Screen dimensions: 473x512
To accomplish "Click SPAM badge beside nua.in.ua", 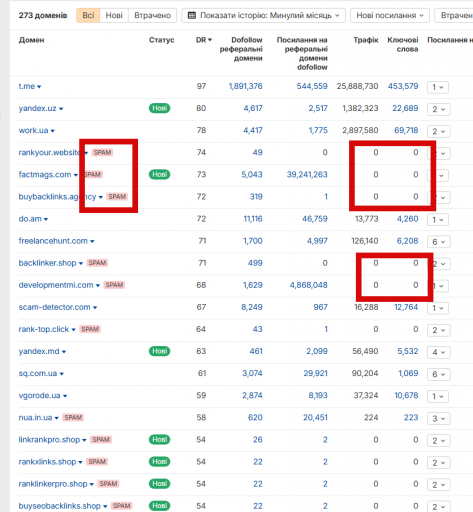I will pos(73,418).
